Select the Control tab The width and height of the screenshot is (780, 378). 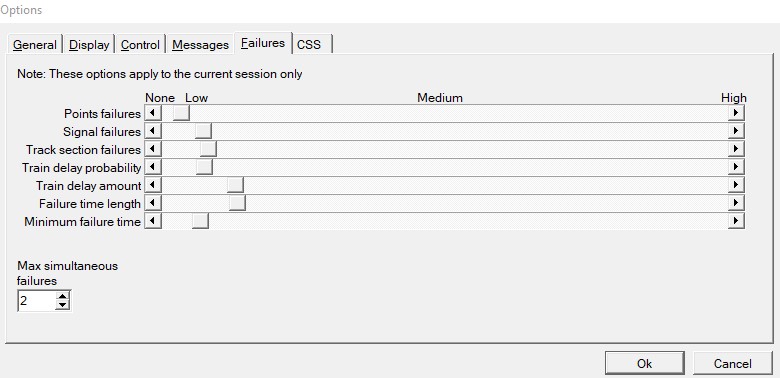click(x=140, y=45)
